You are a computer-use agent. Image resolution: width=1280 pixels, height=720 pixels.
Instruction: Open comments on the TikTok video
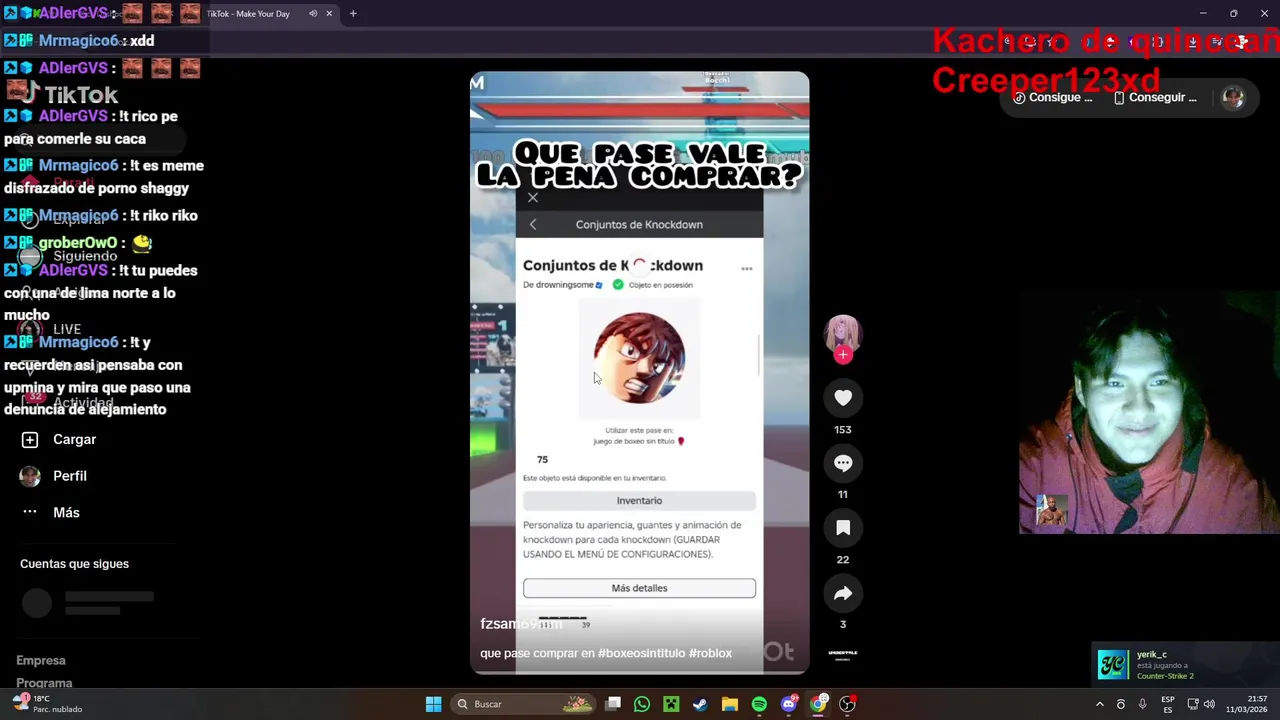click(843, 463)
